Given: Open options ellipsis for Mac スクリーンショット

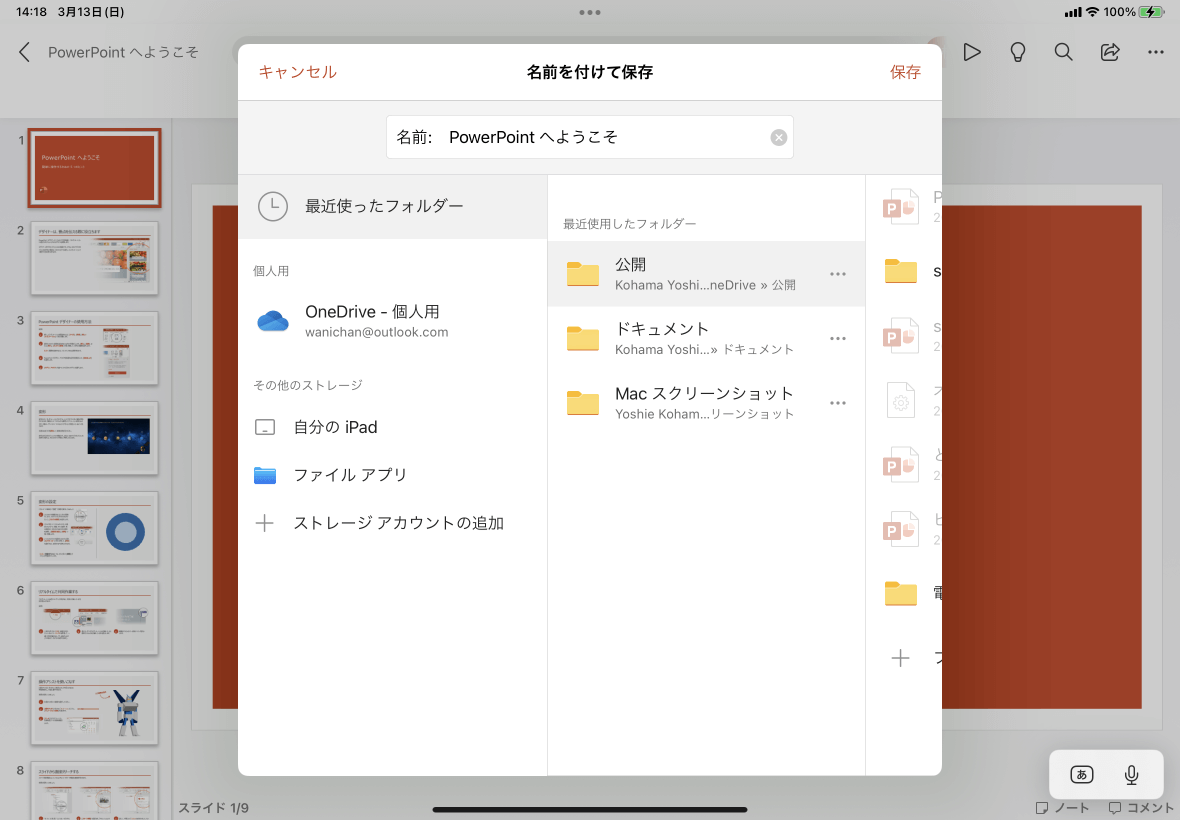Looking at the screenshot, I should tap(838, 403).
